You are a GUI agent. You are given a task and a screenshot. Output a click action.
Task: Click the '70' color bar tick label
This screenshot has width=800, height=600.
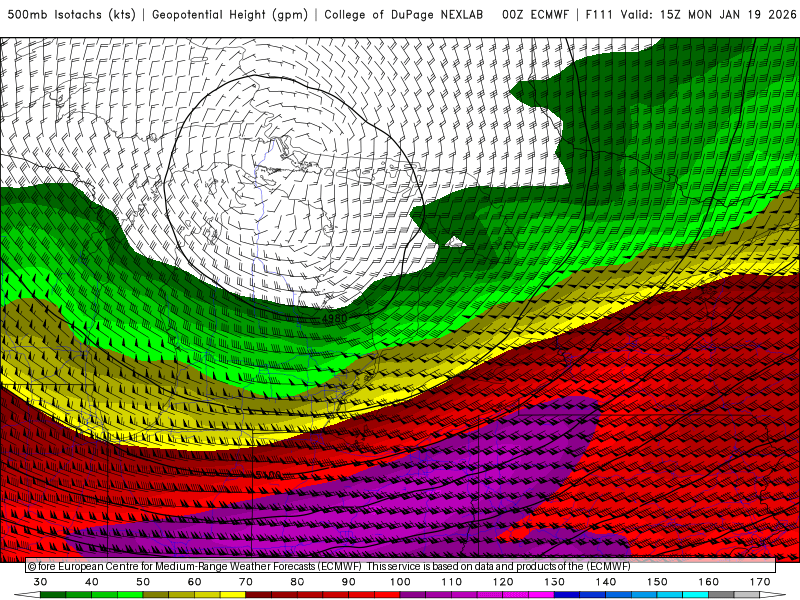[246, 582]
